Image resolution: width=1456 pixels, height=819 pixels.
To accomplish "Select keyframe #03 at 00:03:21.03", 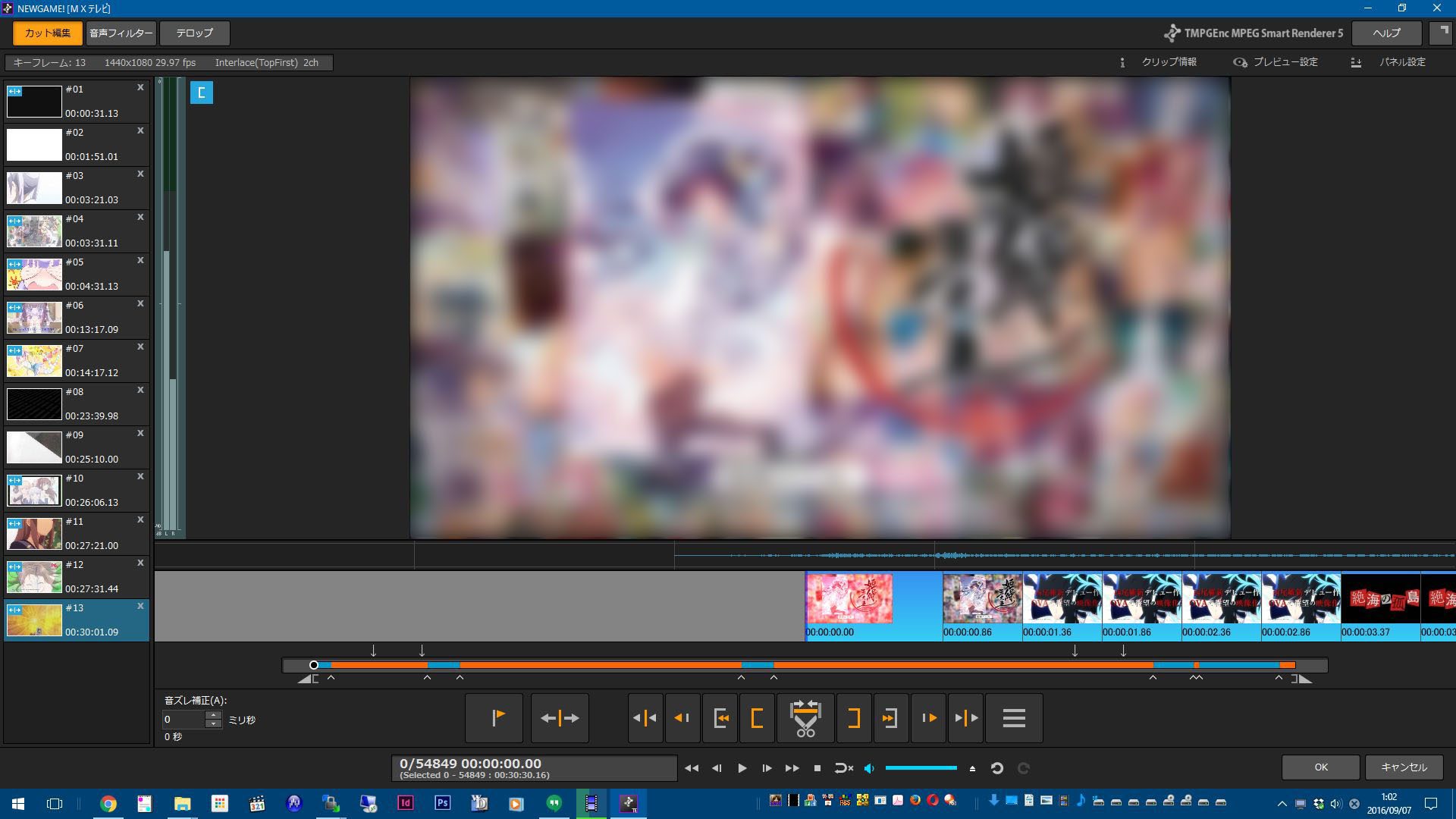I will coord(77,188).
